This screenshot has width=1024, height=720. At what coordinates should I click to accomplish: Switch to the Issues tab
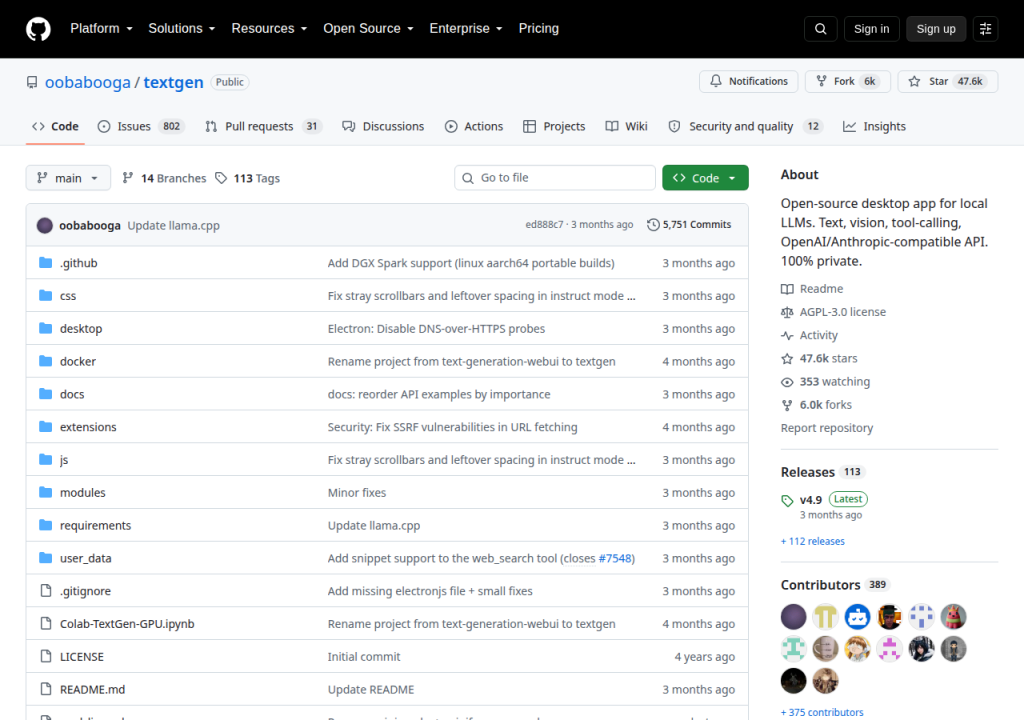pos(141,126)
